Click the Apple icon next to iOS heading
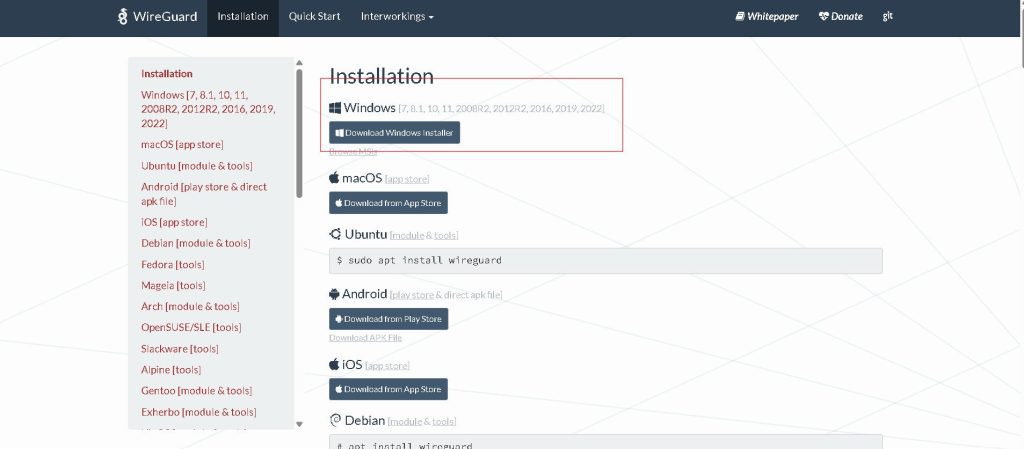 [x=334, y=364]
